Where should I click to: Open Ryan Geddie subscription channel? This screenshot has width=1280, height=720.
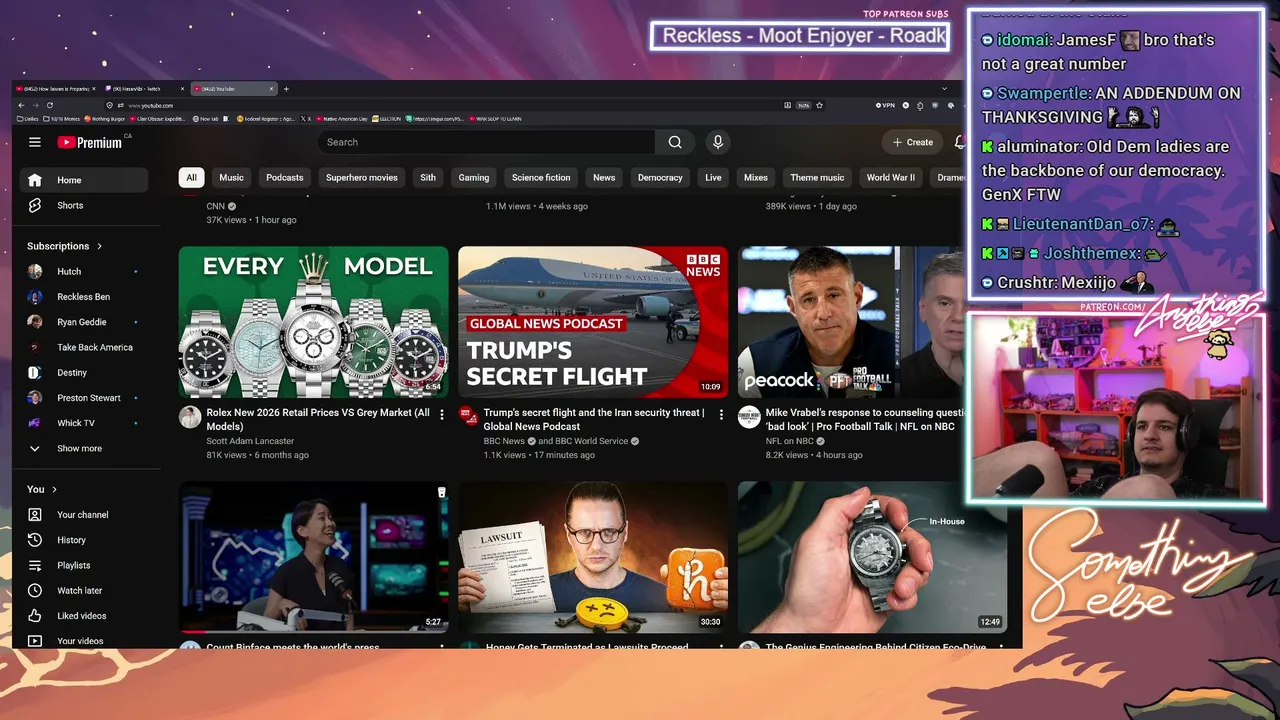[x=84, y=322]
